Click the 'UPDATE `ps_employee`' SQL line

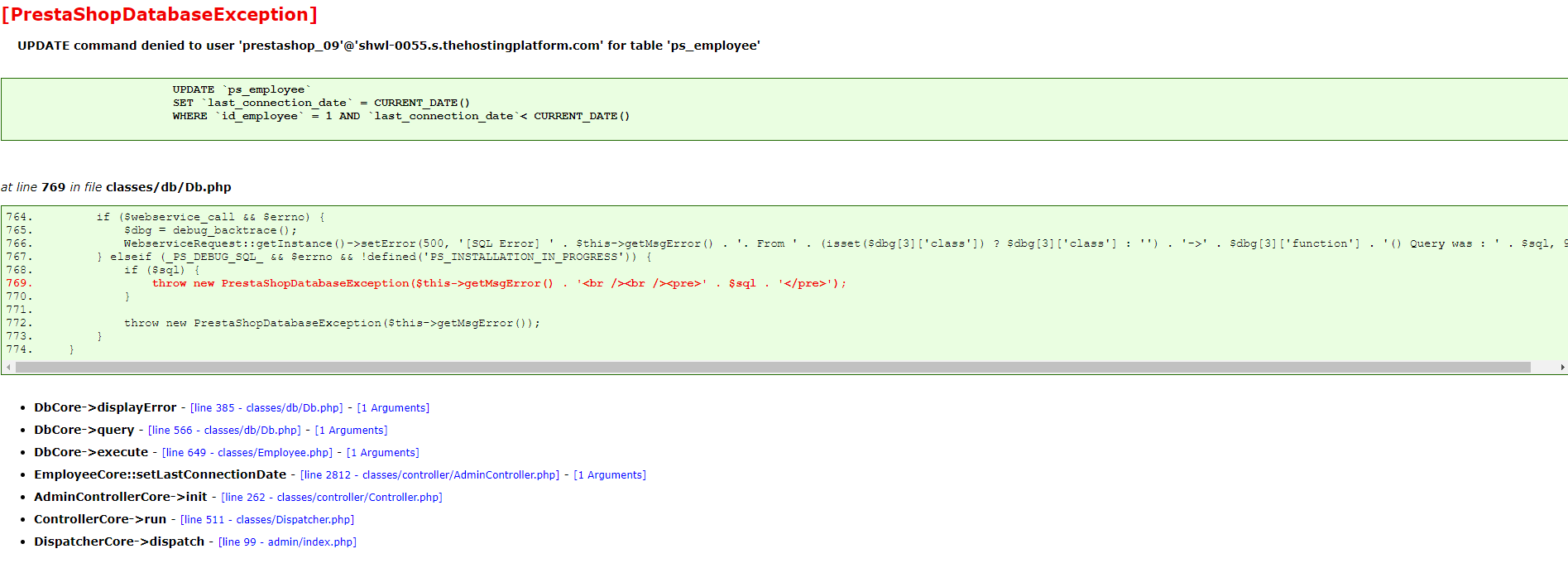[242, 89]
